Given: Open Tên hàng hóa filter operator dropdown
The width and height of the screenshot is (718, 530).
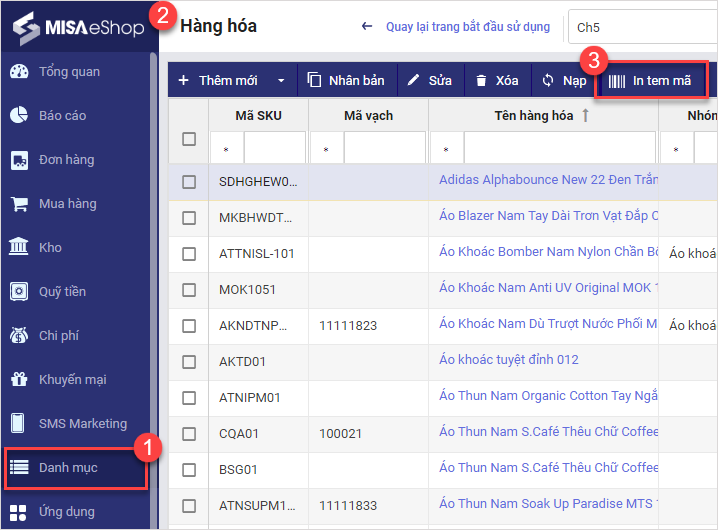Looking at the screenshot, I should point(446,148).
